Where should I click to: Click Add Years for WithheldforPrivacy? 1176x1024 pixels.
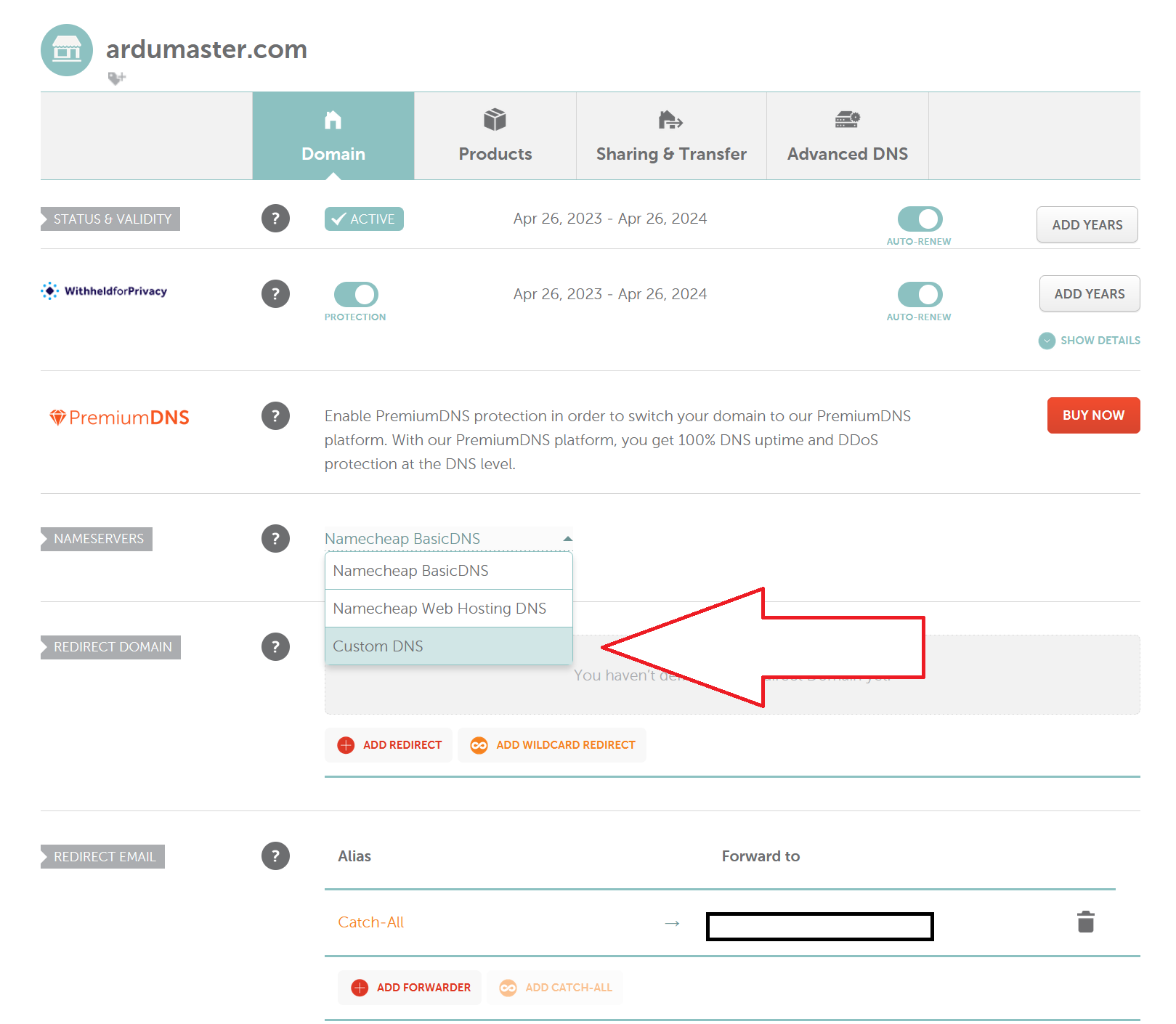click(1090, 293)
